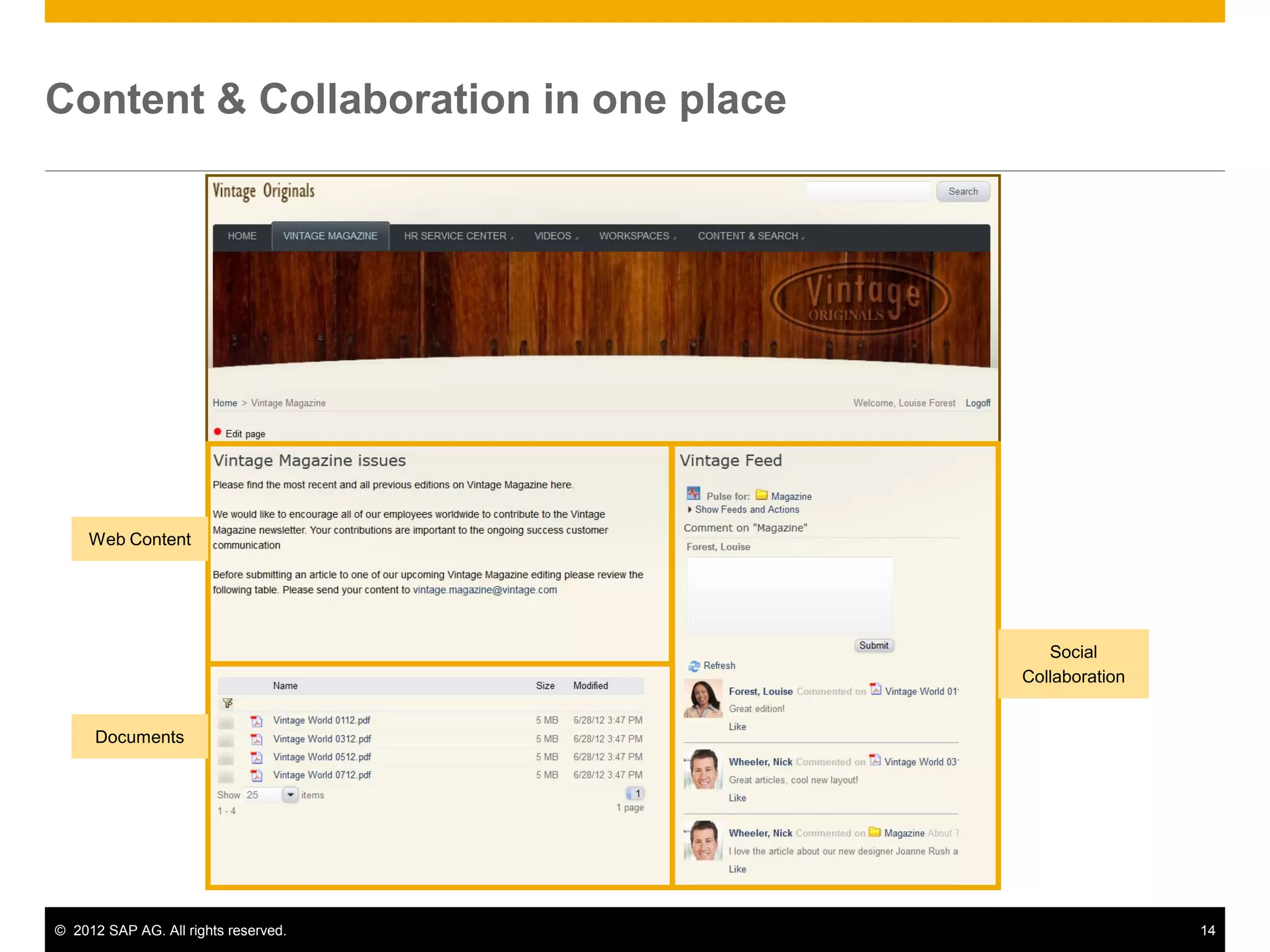This screenshot has height=952, width=1270.
Task: Select row checkbox for Vintage World 0512.pdf
Action: click(226, 759)
